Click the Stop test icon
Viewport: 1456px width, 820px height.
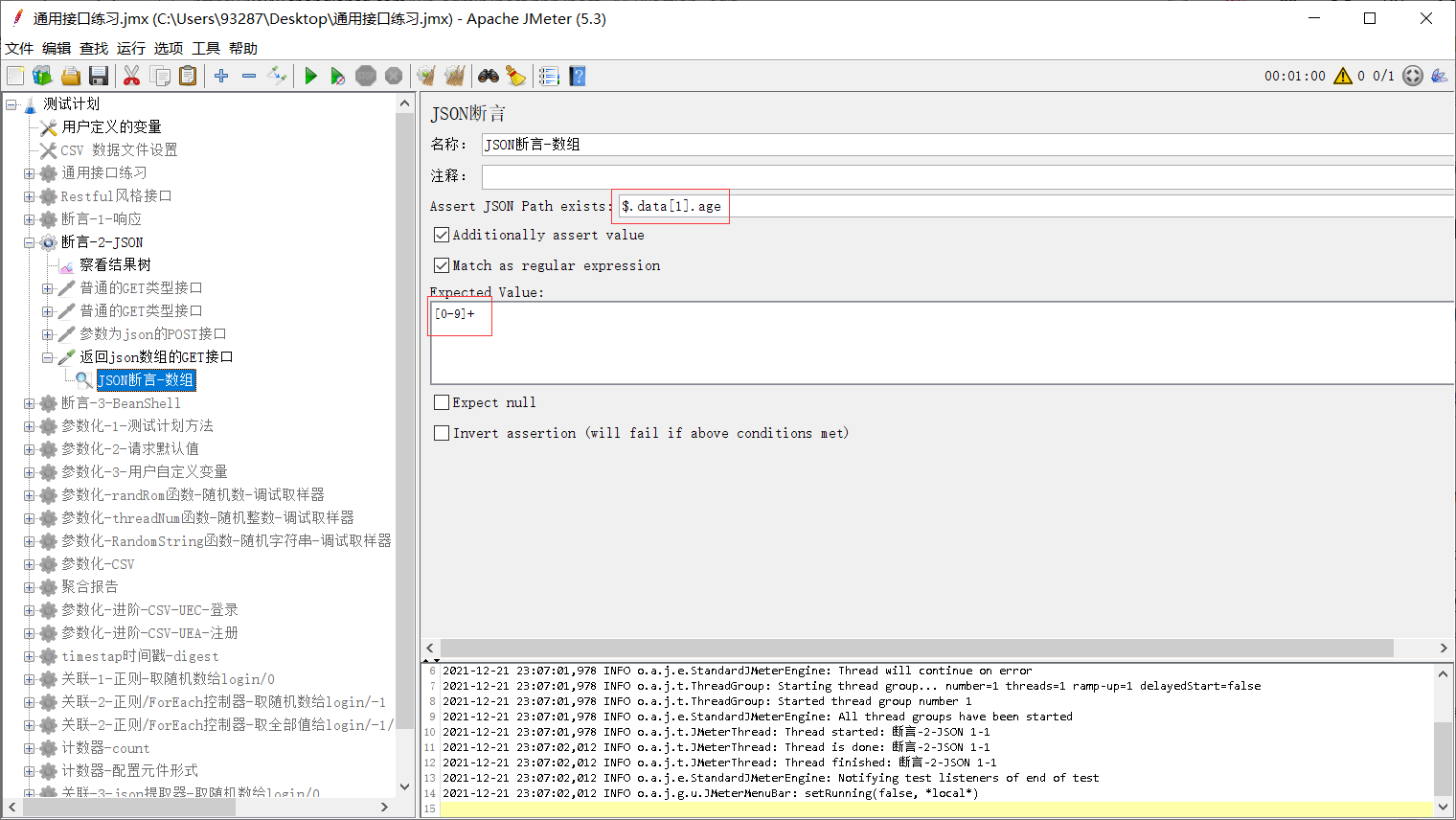366,76
